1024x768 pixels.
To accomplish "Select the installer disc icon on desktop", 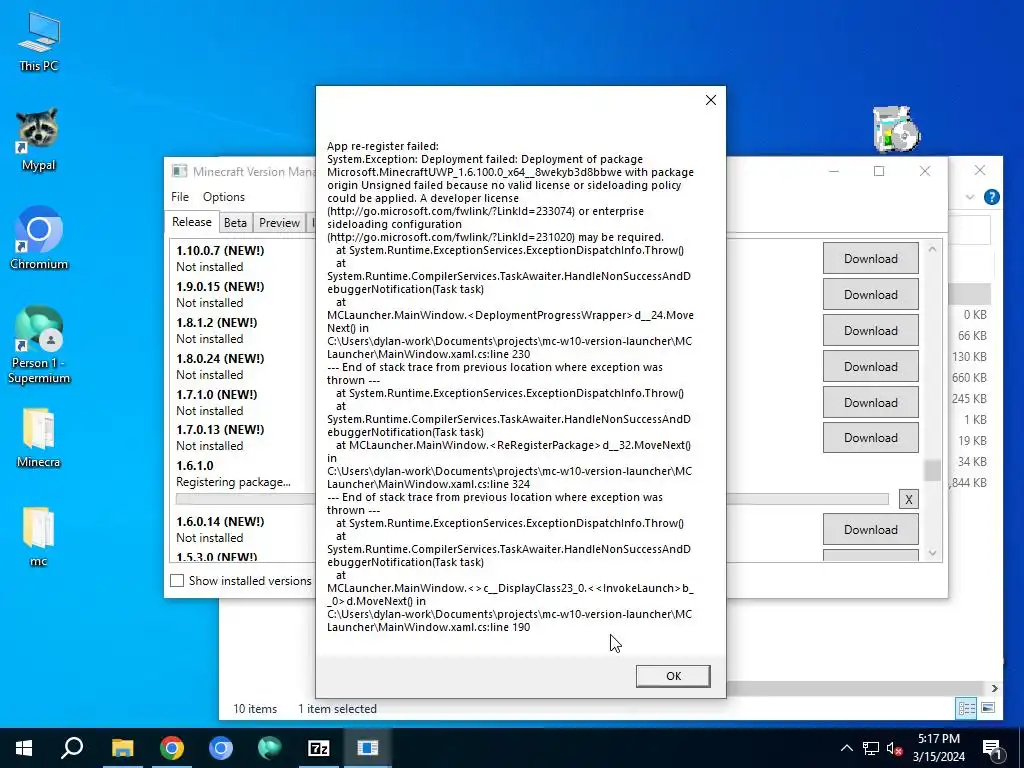I will pyautogui.click(x=896, y=129).
